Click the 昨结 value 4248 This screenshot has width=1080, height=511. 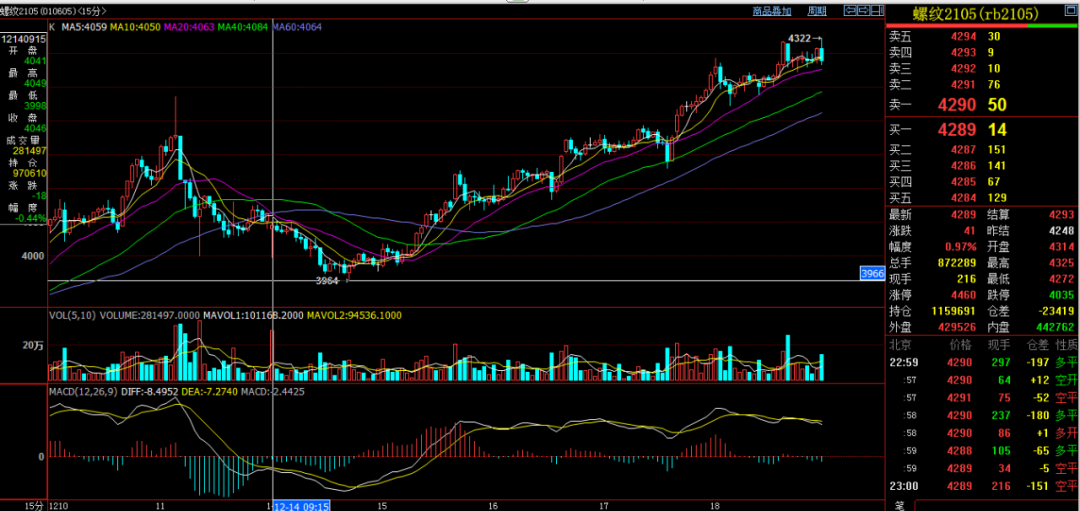(1063, 230)
